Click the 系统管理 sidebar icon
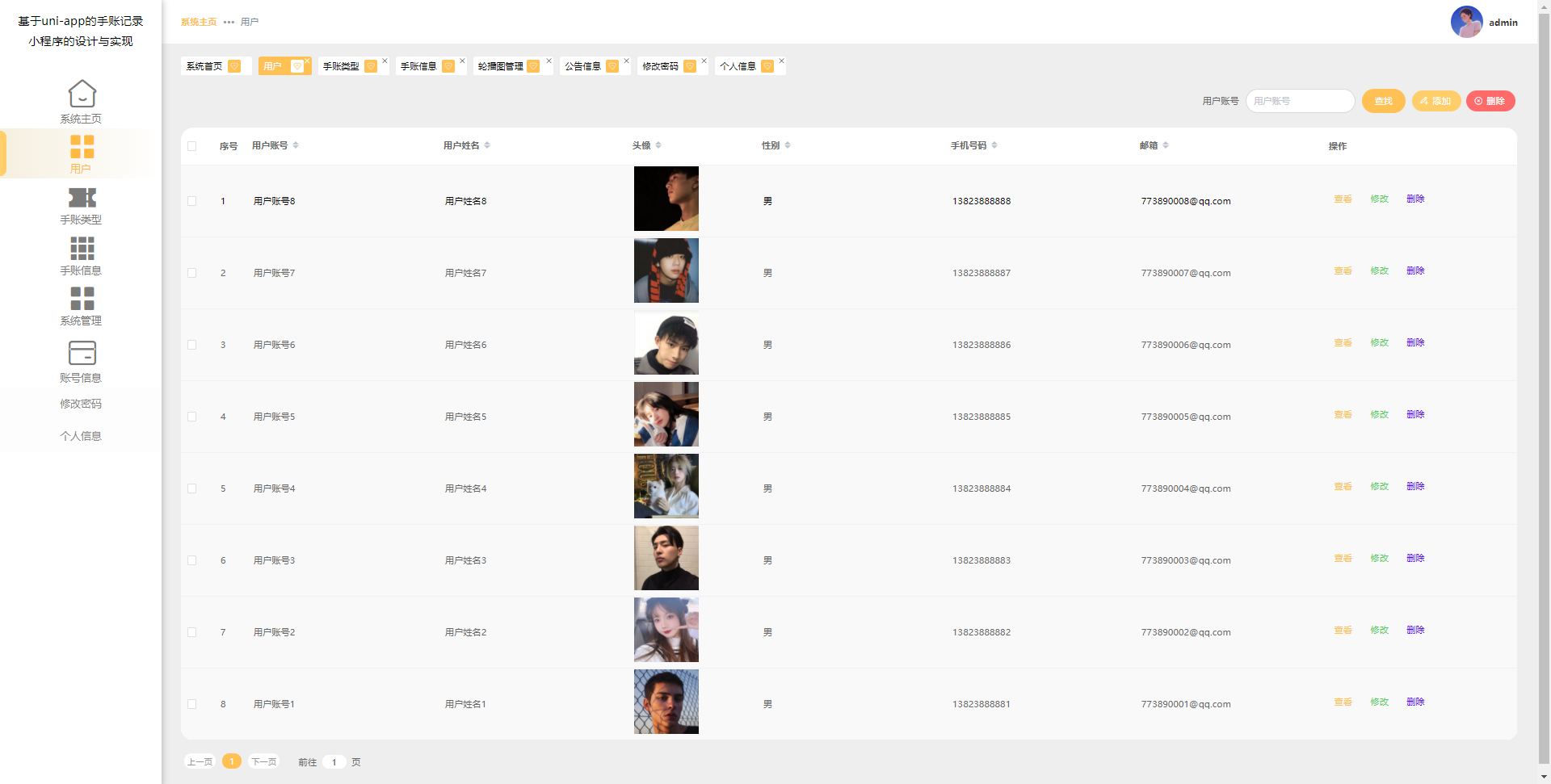This screenshot has width=1551, height=784. click(82, 299)
